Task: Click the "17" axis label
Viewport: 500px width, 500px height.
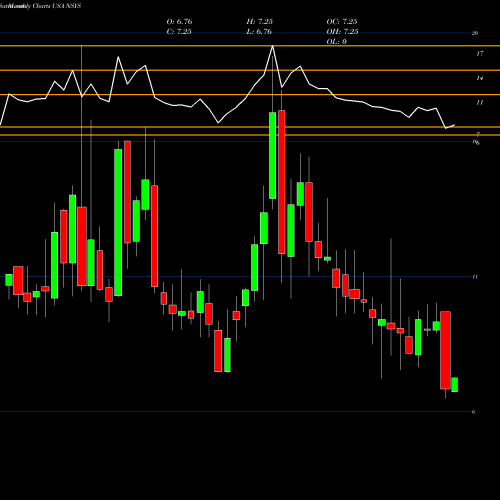Action: [480, 54]
